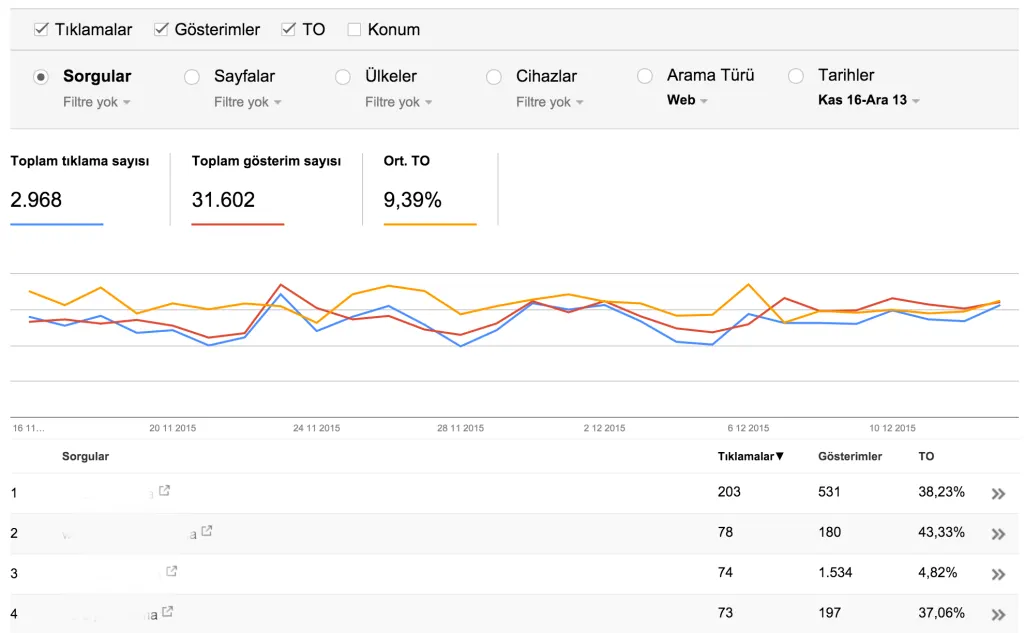This screenshot has width=1024, height=633.
Task: Open external link icon for query row 3
Action: point(172,571)
